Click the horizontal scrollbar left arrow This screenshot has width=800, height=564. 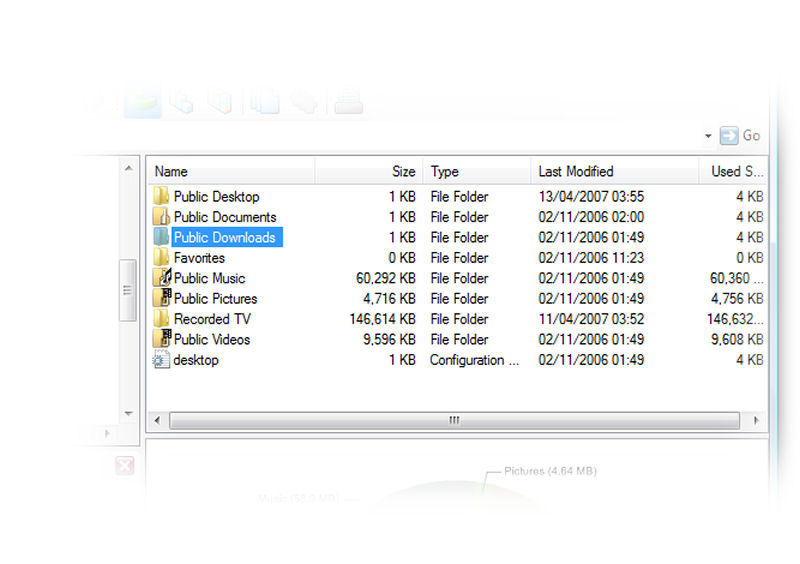coord(157,421)
